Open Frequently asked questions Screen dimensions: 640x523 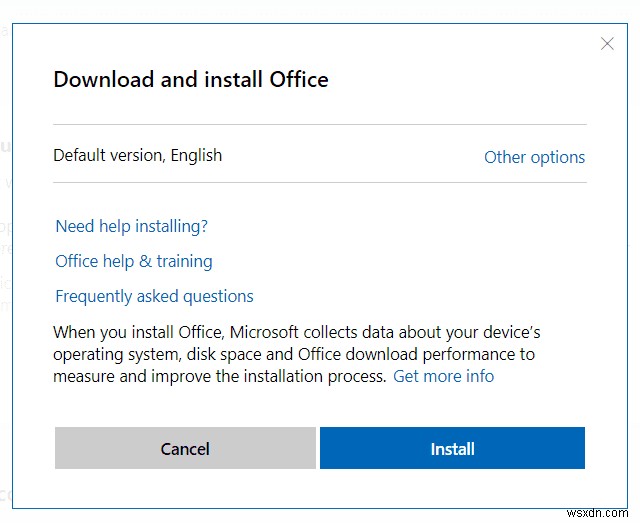pyautogui.click(x=154, y=296)
